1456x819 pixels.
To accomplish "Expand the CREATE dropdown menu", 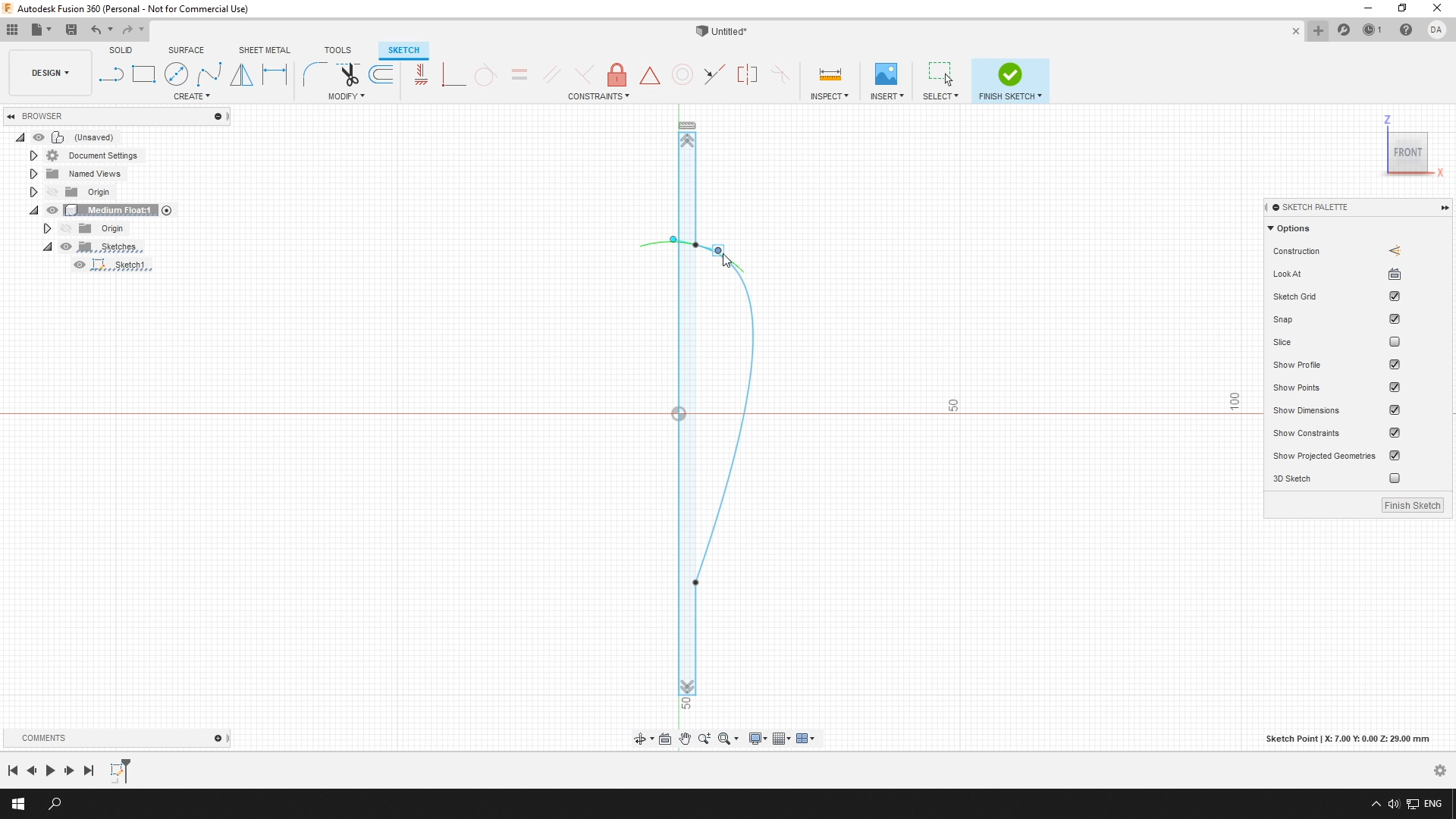I will click(x=191, y=96).
